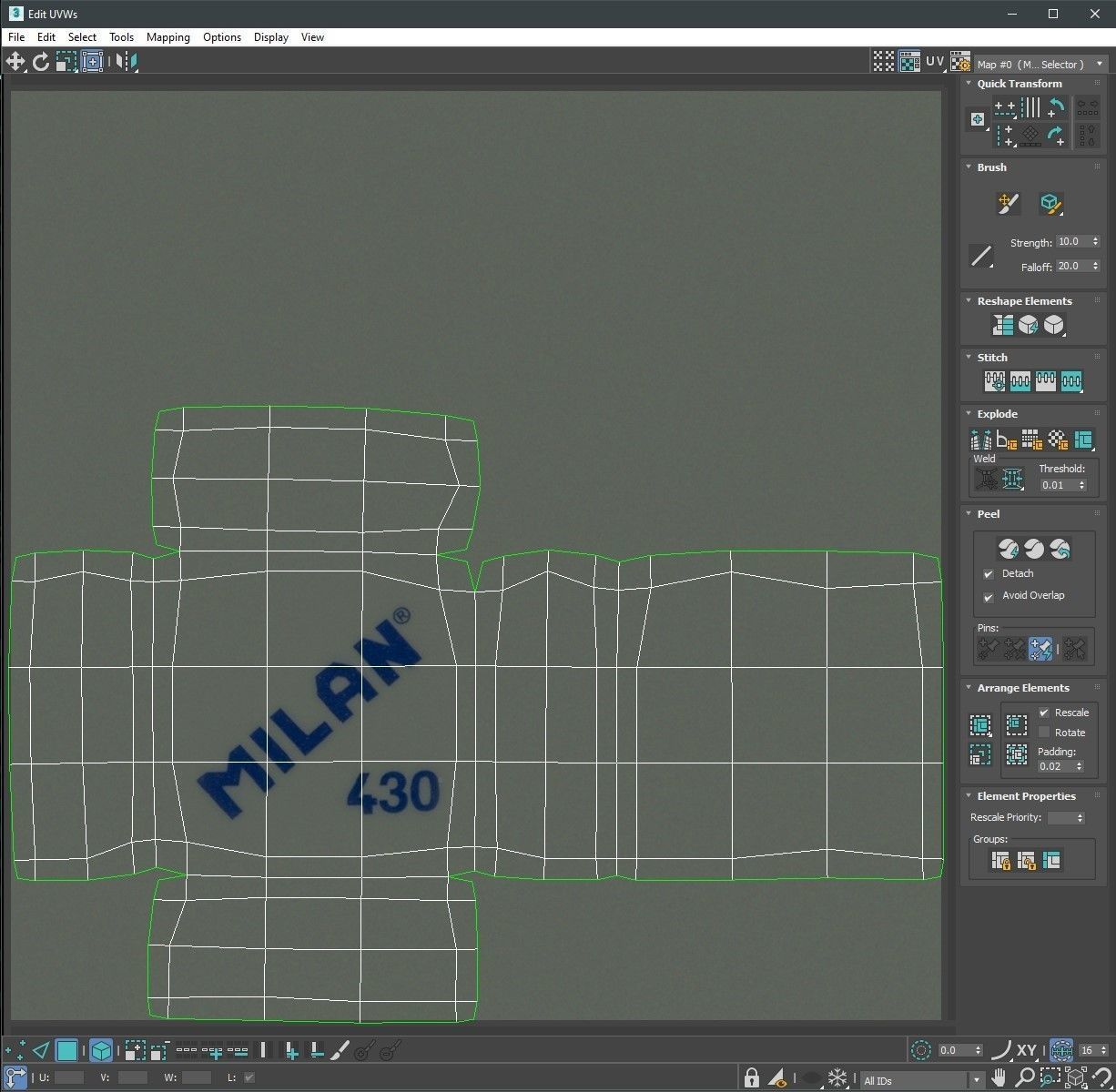Uncheck the Avoid Overlap checkbox

(989, 597)
